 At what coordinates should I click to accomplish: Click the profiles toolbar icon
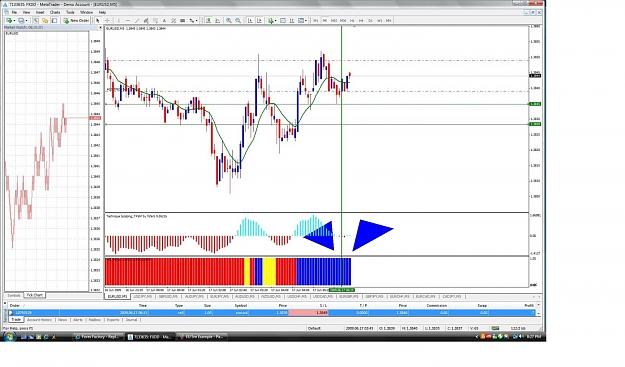pyautogui.click(x=21, y=20)
